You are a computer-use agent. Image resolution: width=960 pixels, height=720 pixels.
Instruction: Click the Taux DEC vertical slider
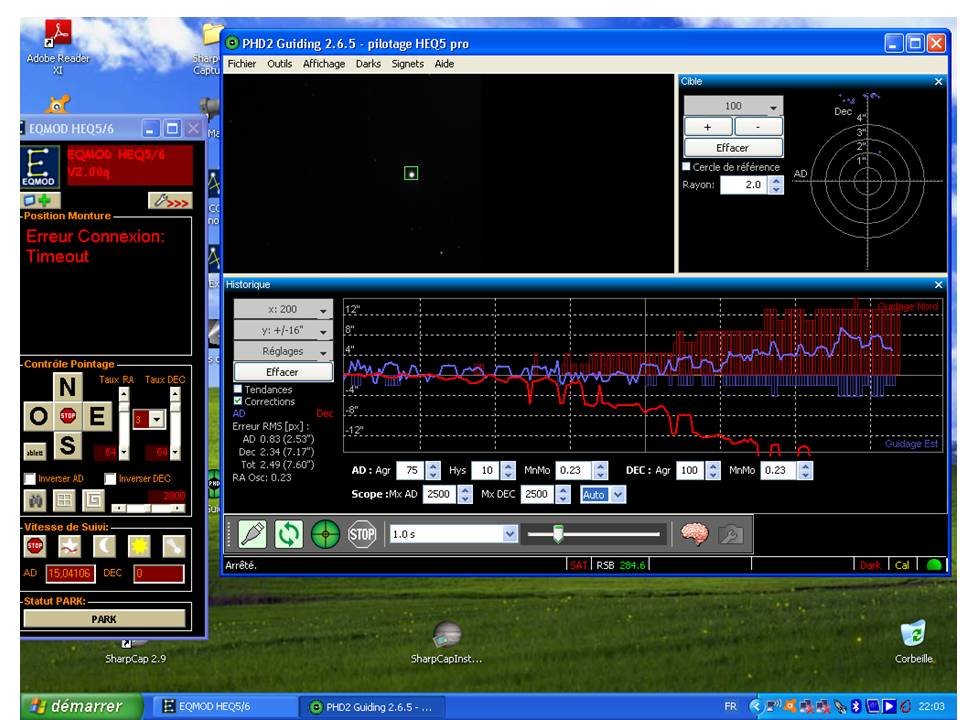(x=175, y=423)
